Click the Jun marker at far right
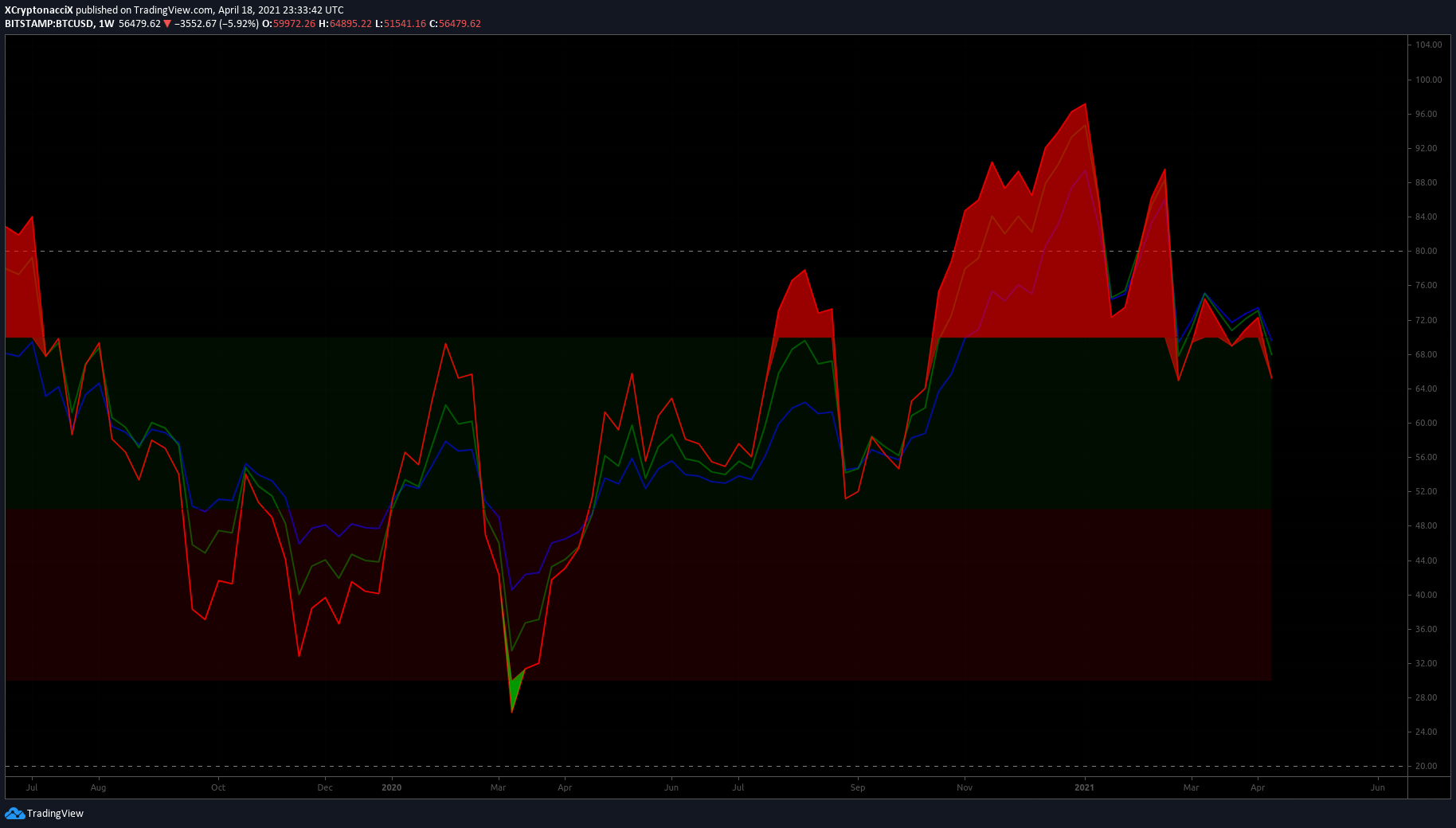Viewport: 1456px width, 828px height. pos(1378,787)
